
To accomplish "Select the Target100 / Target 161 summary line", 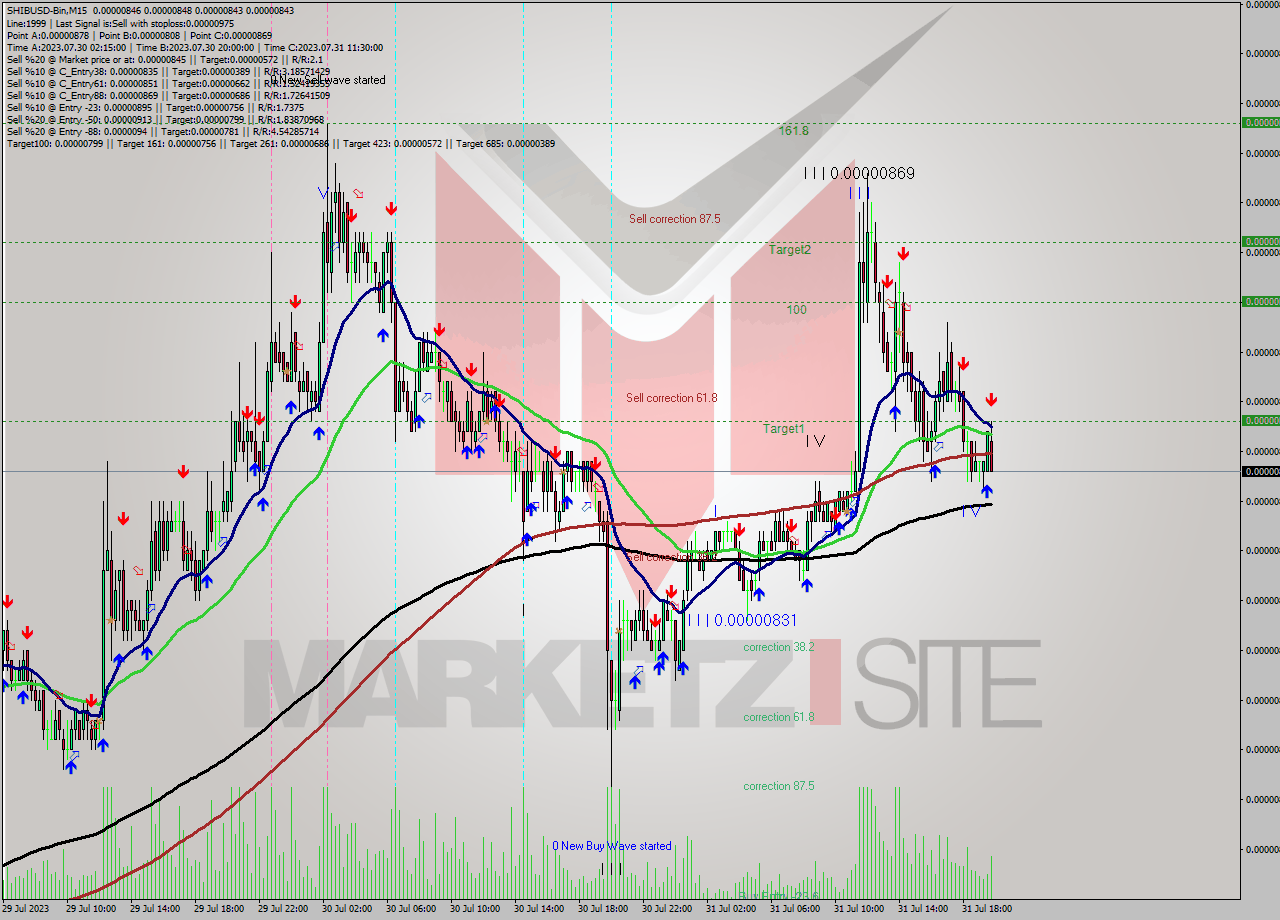I will click(280, 143).
